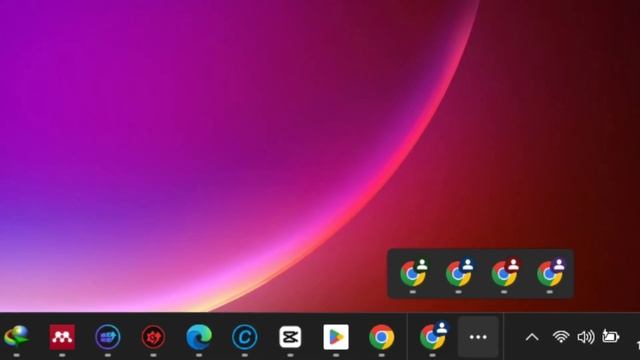Launch CapCut from the taskbar
Viewport: 640px width, 360px height.
click(x=290, y=337)
